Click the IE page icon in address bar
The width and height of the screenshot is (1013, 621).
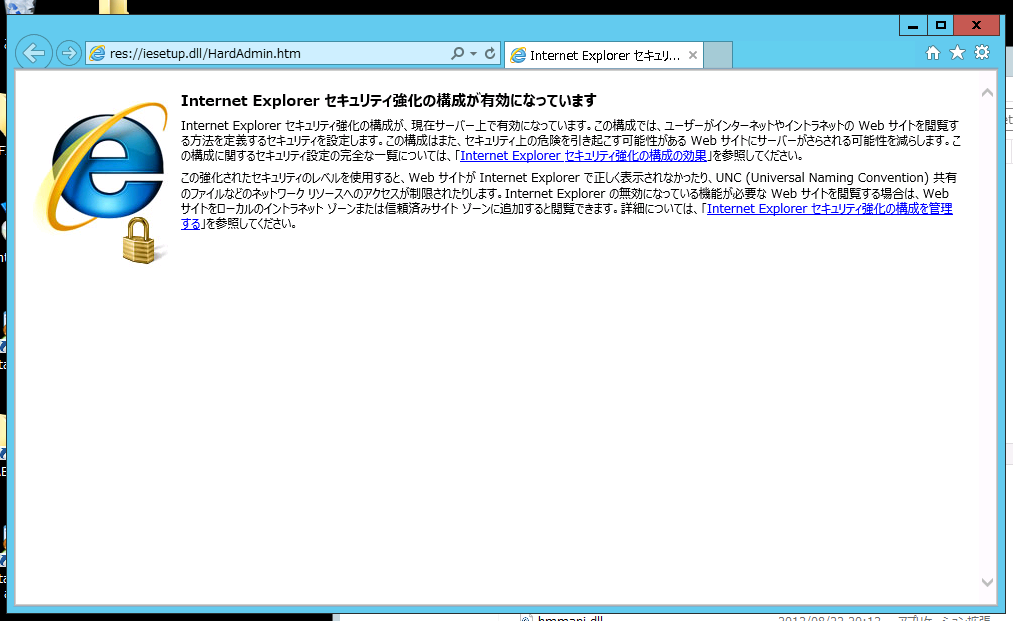click(x=97, y=54)
